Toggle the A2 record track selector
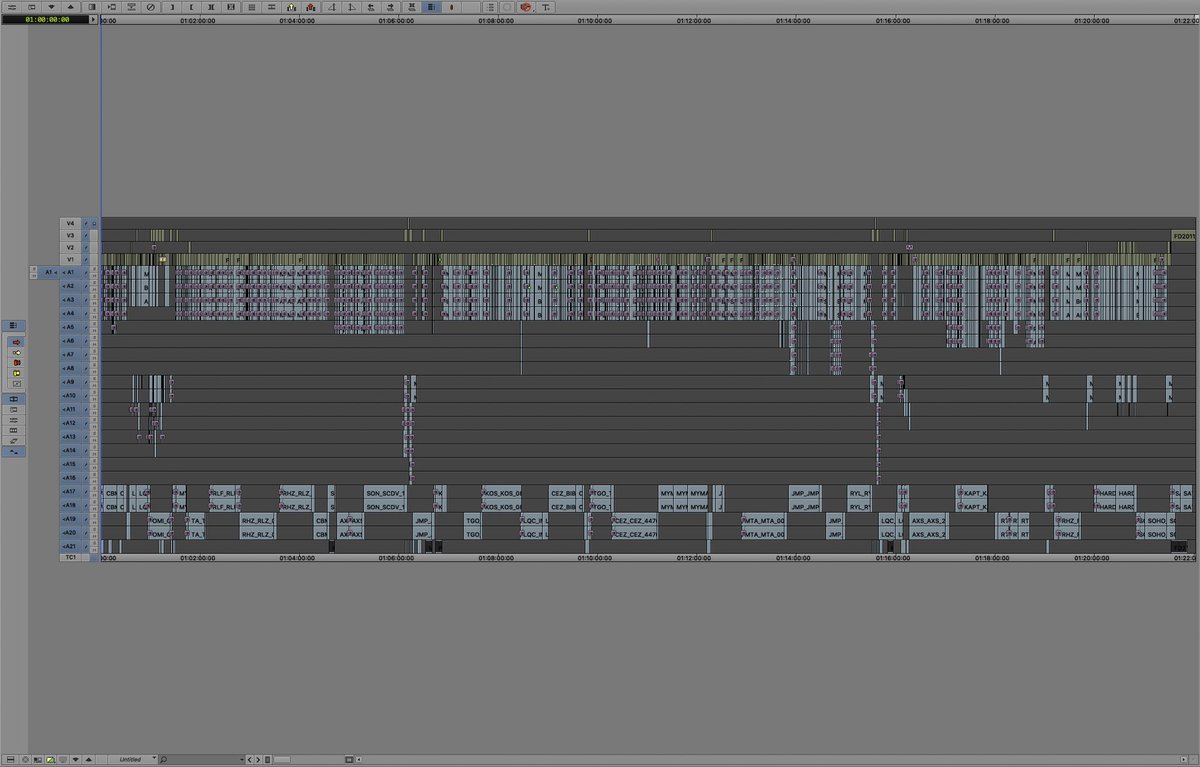This screenshot has width=1200, height=767. coord(71,285)
